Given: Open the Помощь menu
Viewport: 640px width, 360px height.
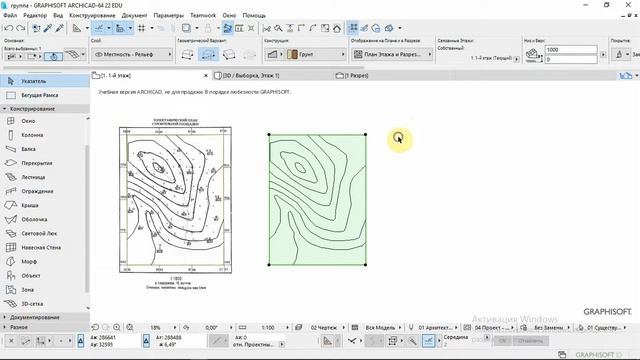Looking at the screenshot, I should point(254,15).
